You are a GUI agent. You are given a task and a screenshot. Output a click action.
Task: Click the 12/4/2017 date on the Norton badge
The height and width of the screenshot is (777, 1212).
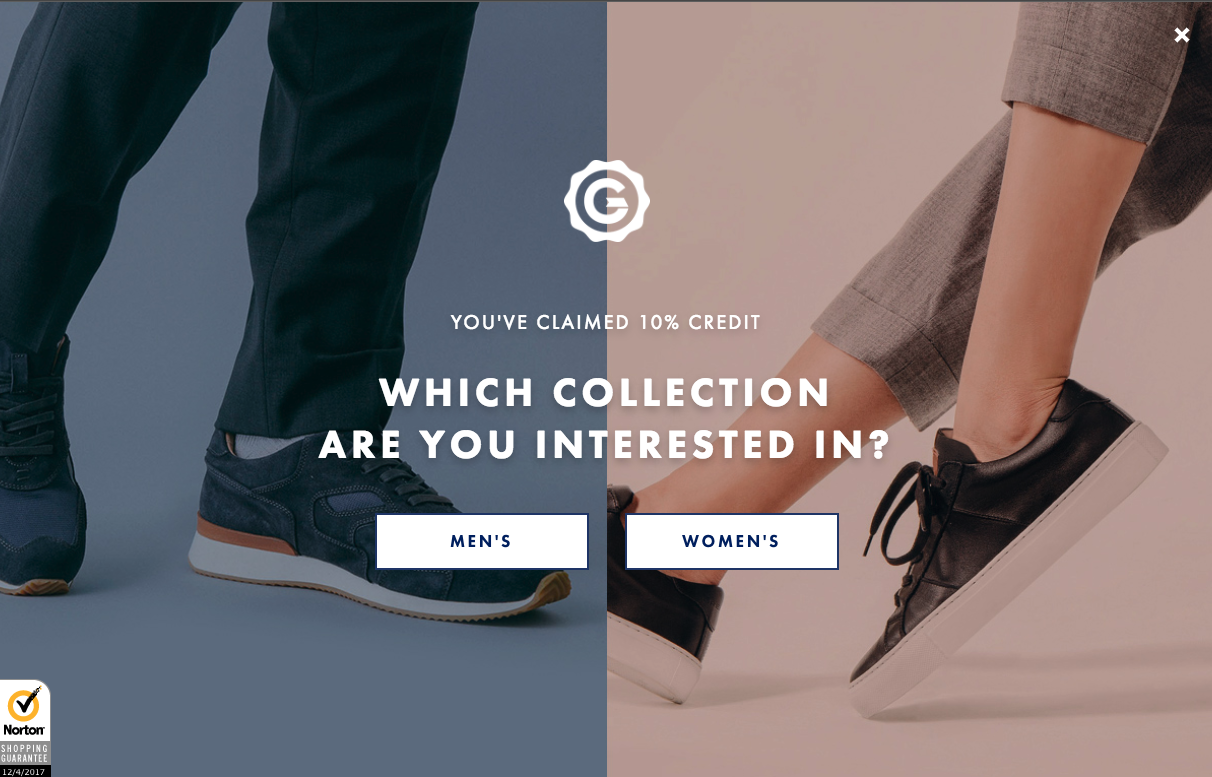24,771
